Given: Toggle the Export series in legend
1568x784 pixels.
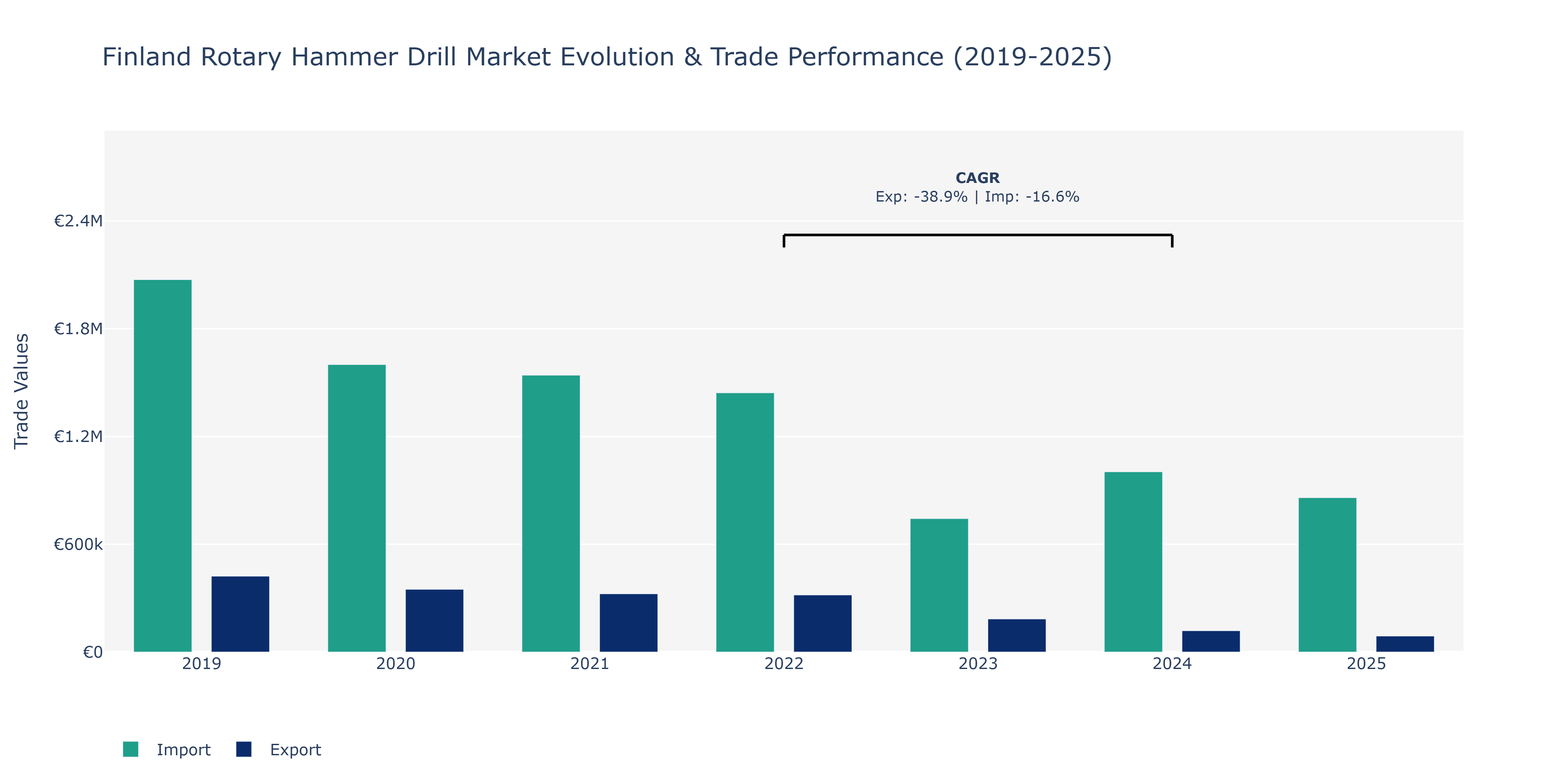Looking at the screenshot, I should 279,749.
